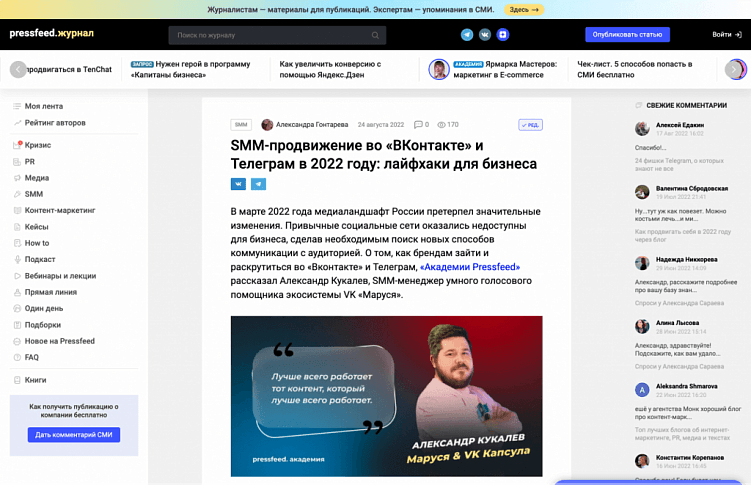Screen dimensions: 751x485
Task: Open «Новое на Pressfeed» section
Action: click(x=59, y=341)
